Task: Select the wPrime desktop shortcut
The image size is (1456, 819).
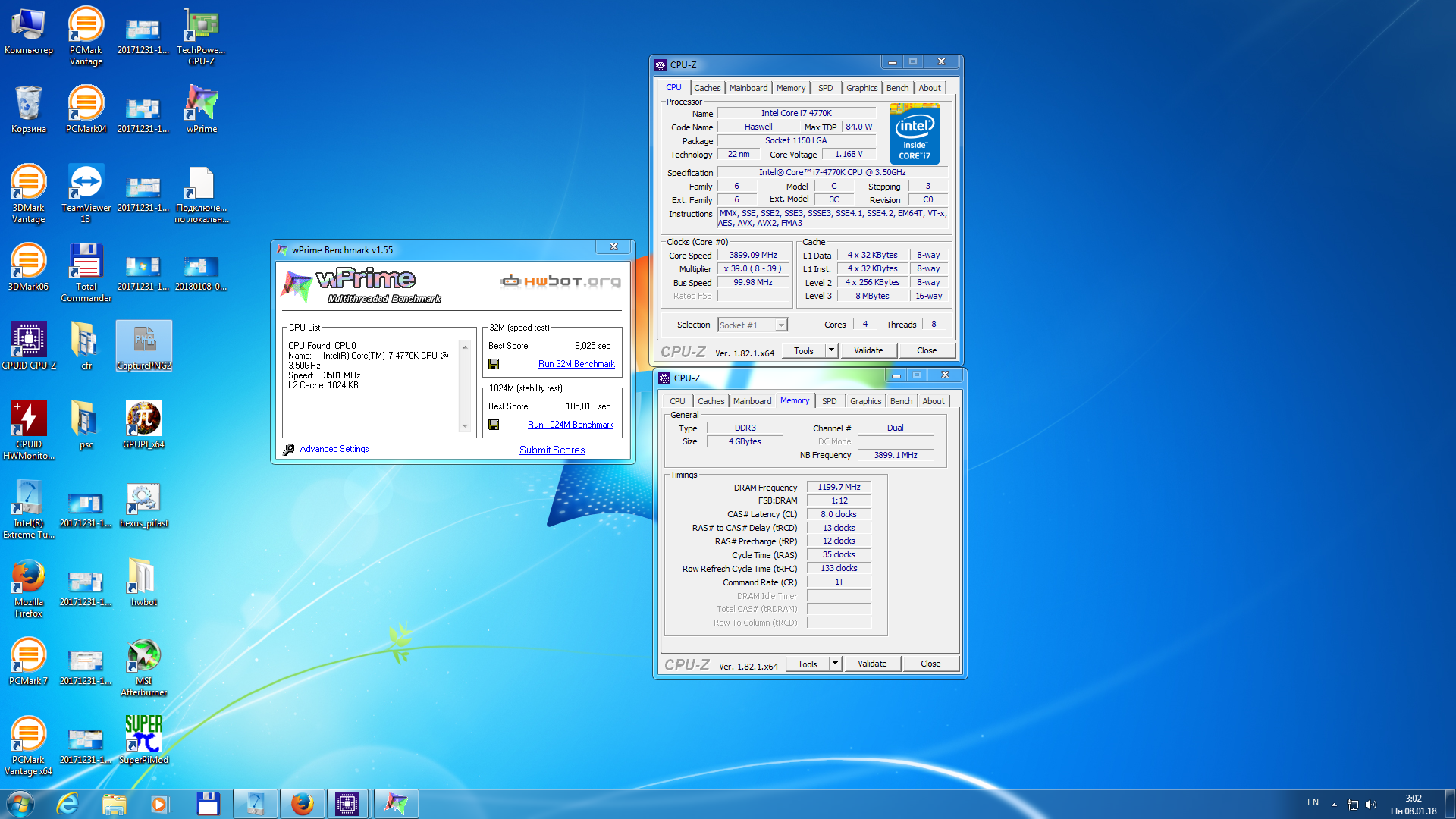Action: click(x=201, y=109)
